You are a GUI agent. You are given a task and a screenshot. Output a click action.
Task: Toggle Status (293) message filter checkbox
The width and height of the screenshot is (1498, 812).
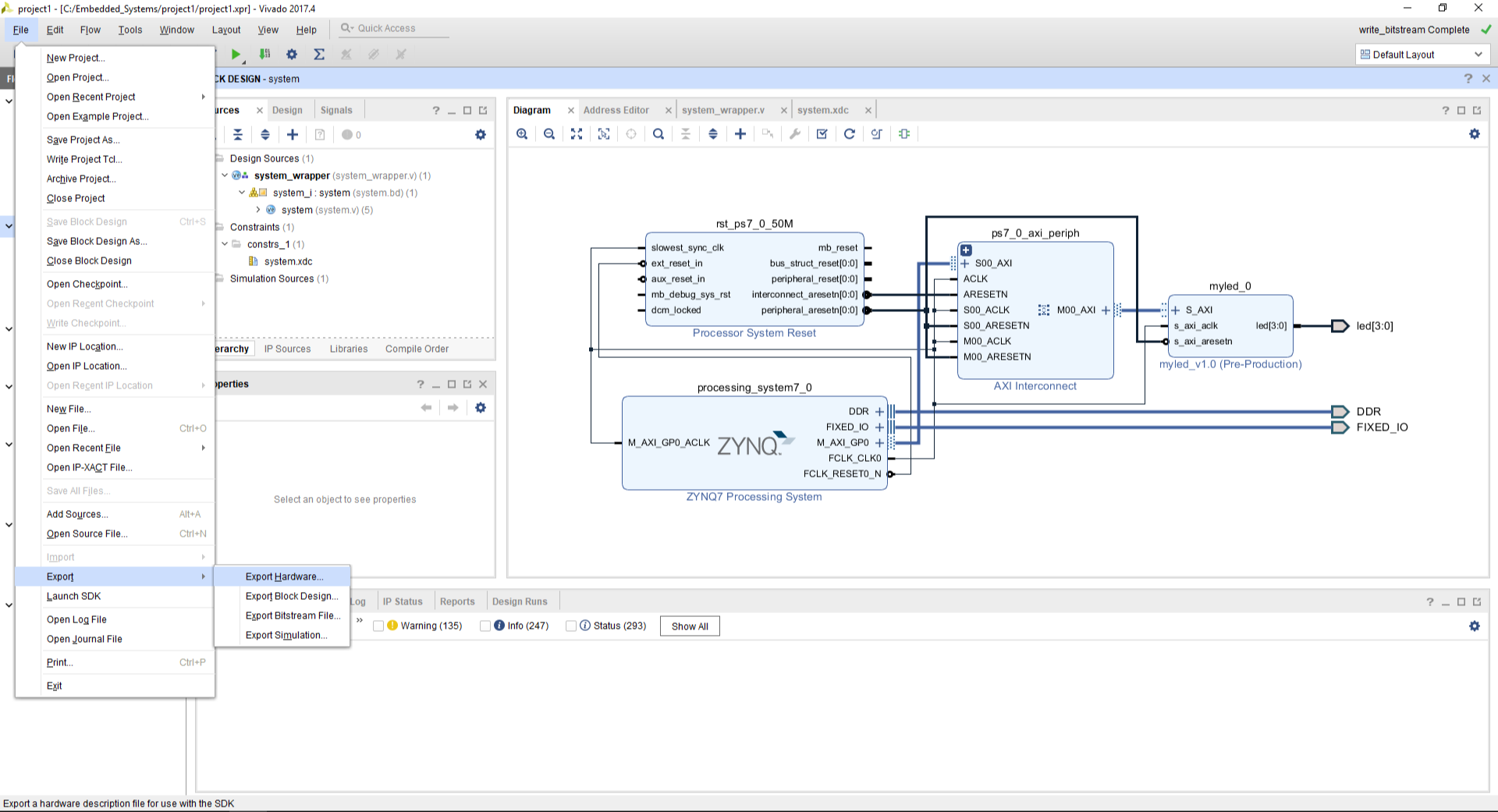(x=571, y=626)
